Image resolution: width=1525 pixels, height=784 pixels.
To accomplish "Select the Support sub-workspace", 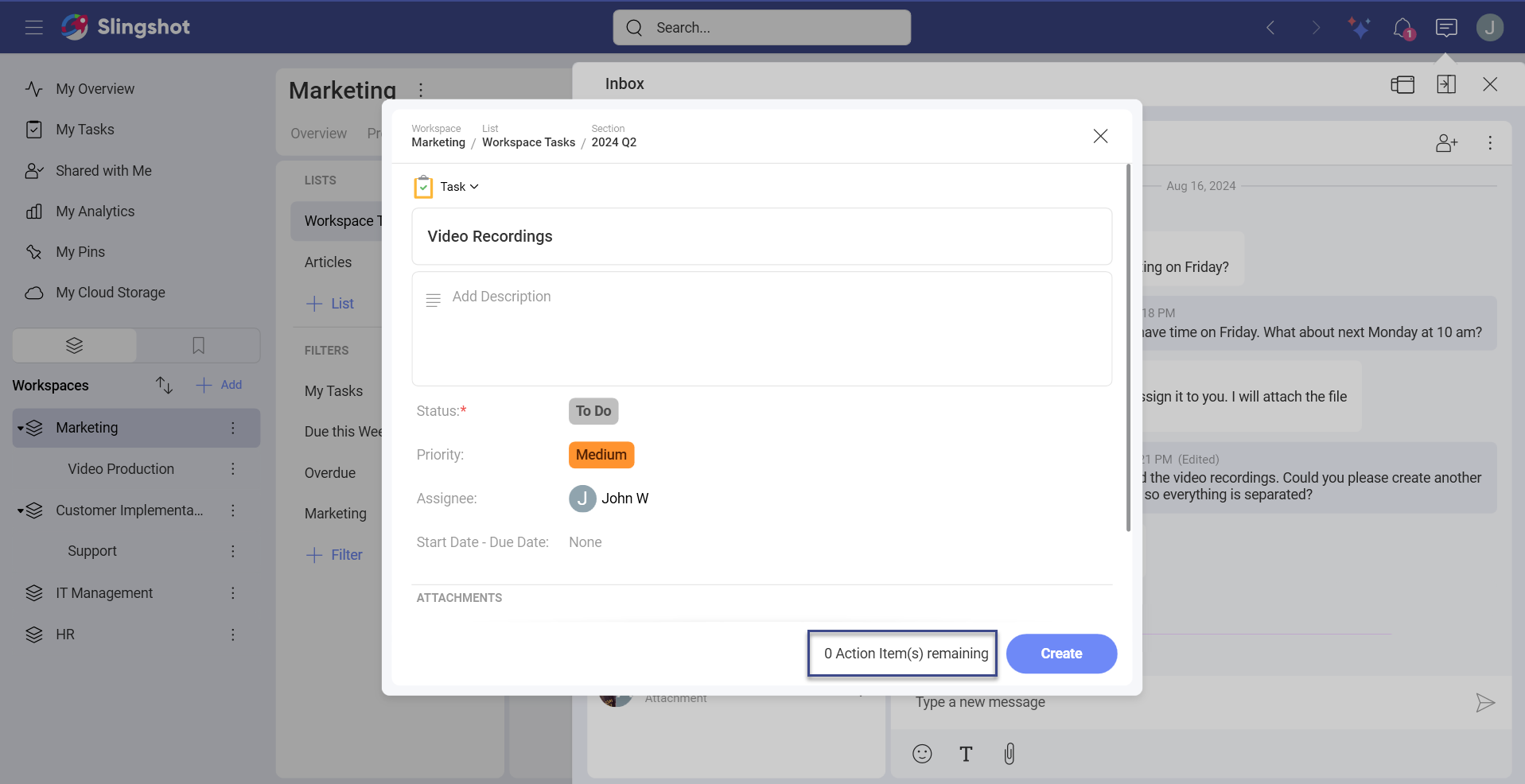I will [x=92, y=551].
